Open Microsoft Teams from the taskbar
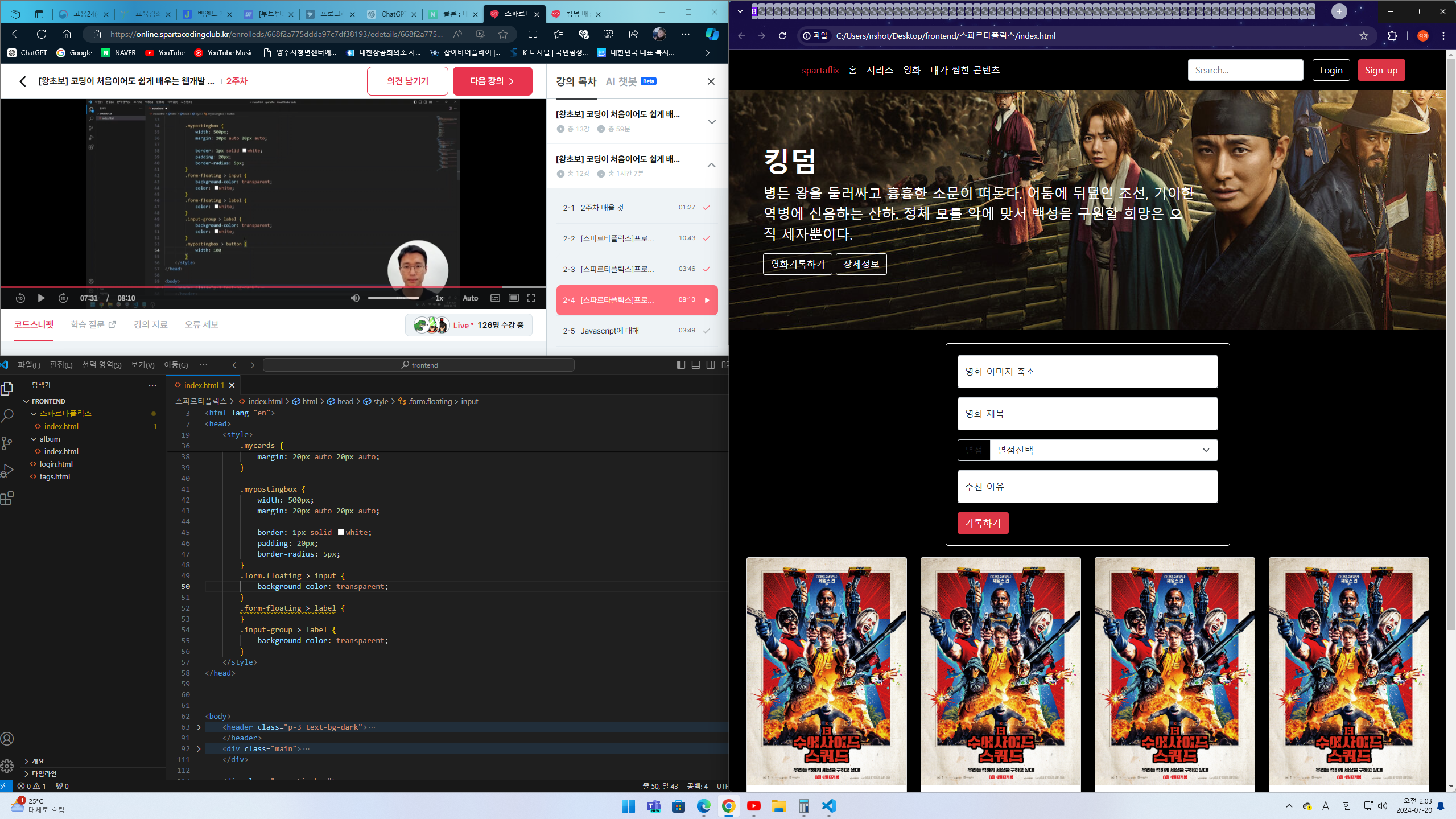The height and width of the screenshot is (819, 1456). [x=654, y=806]
